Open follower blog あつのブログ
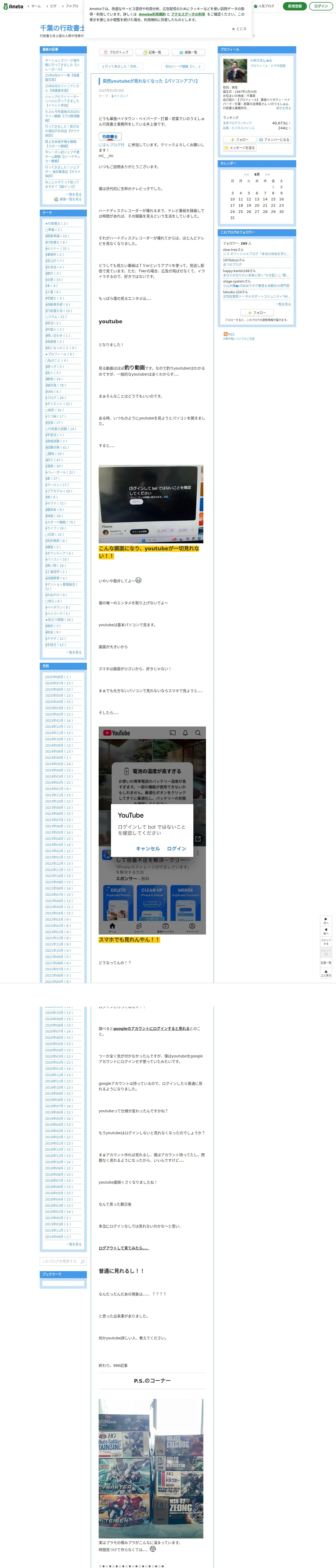The height and width of the screenshot is (1568, 336). pyautogui.click(x=232, y=265)
